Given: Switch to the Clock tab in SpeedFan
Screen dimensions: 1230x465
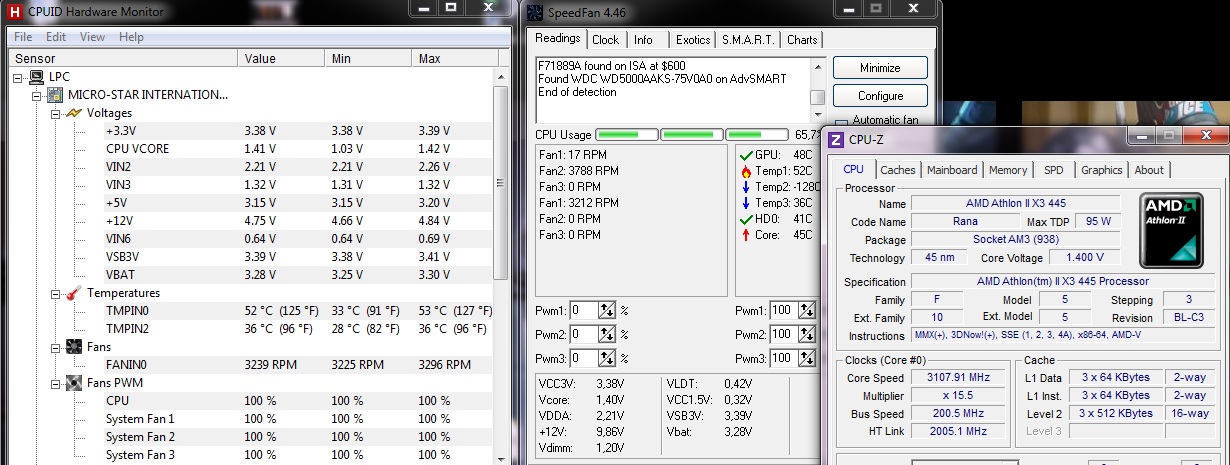Looking at the screenshot, I should click(x=605, y=40).
